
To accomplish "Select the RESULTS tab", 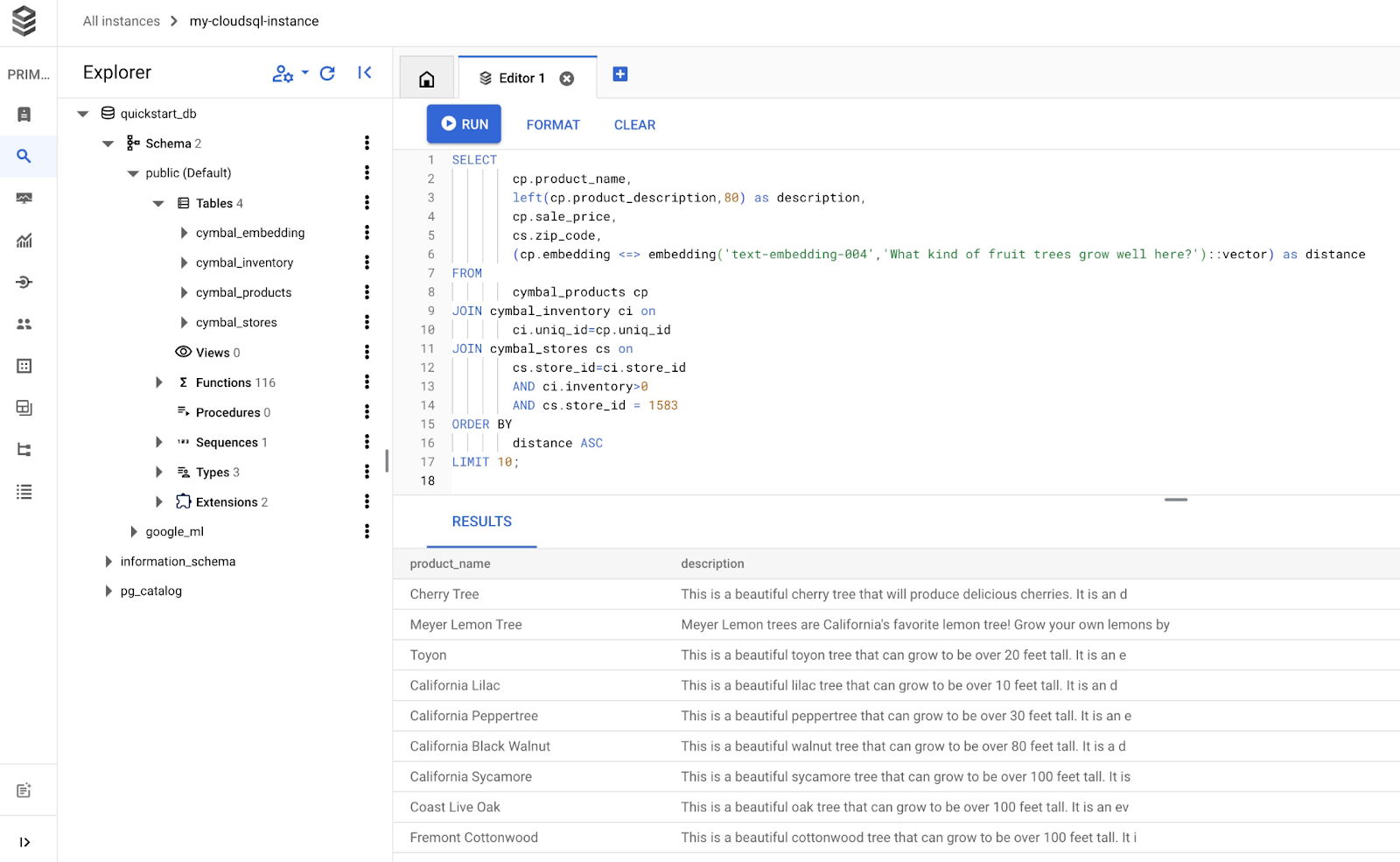I will click(481, 522).
